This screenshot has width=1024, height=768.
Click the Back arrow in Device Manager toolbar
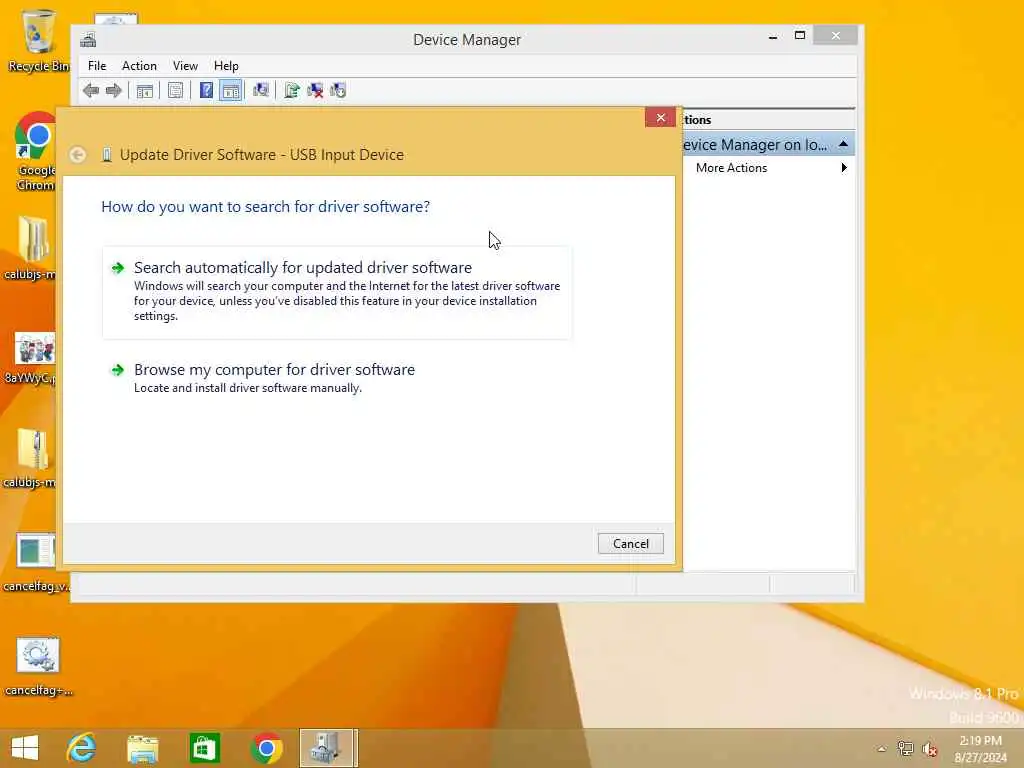coord(91,90)
